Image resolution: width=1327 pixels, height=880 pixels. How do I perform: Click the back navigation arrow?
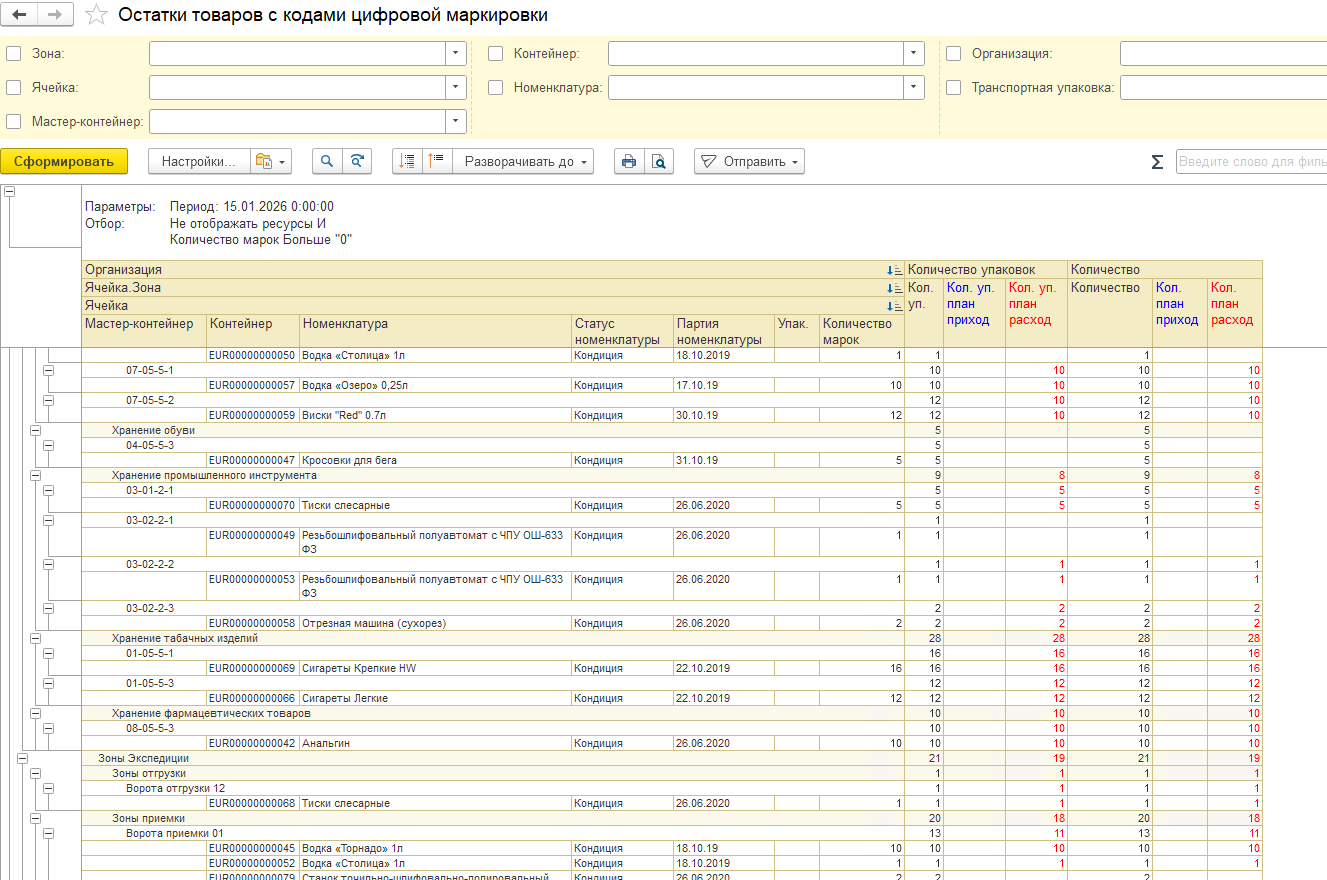(20, 15)
